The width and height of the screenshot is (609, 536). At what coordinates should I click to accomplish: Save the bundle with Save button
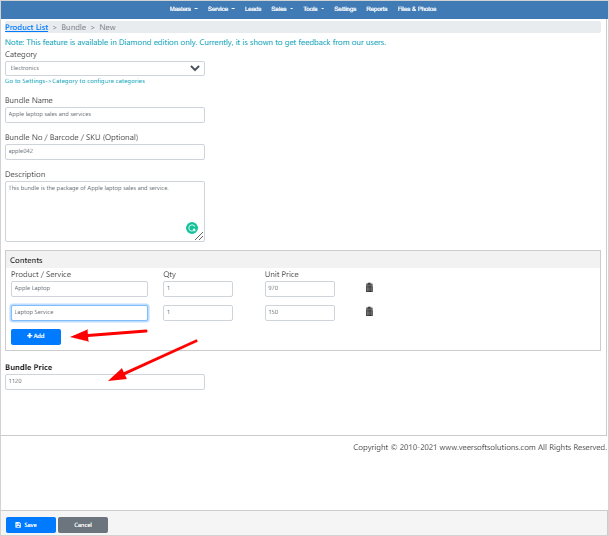tap(31, 525)
